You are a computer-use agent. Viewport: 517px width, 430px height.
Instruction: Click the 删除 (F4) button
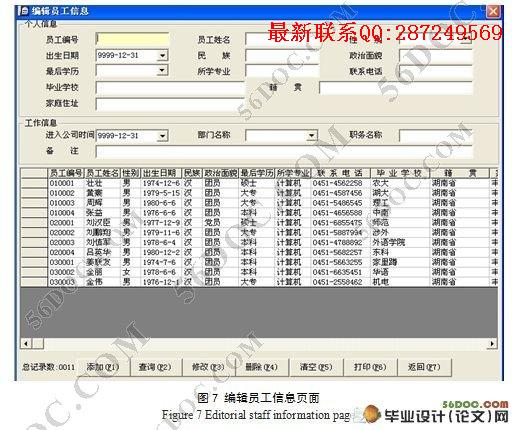coord(262,367)
